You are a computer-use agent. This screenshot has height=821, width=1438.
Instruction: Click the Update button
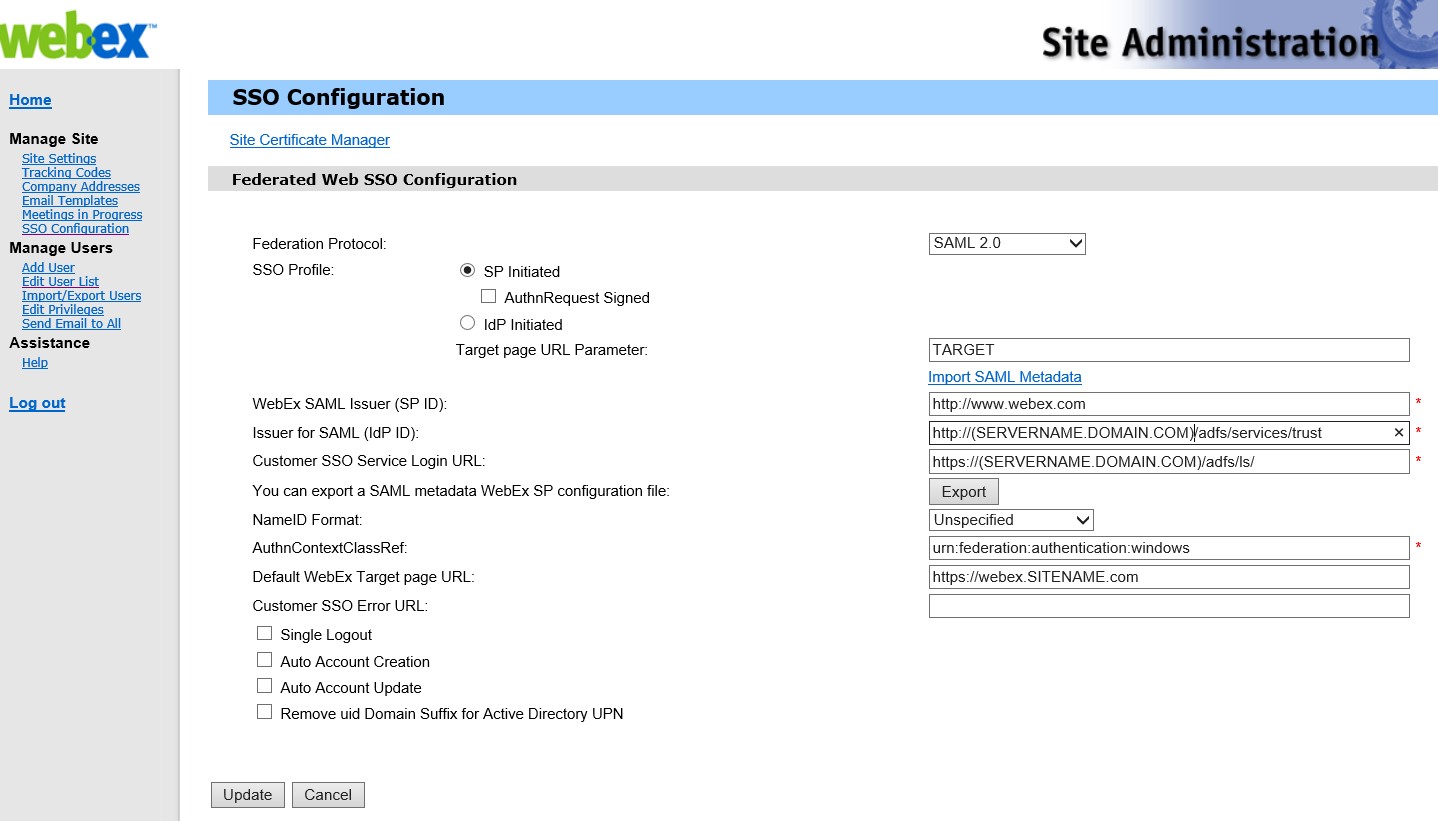pyautogui.click(x=248, y=795)
